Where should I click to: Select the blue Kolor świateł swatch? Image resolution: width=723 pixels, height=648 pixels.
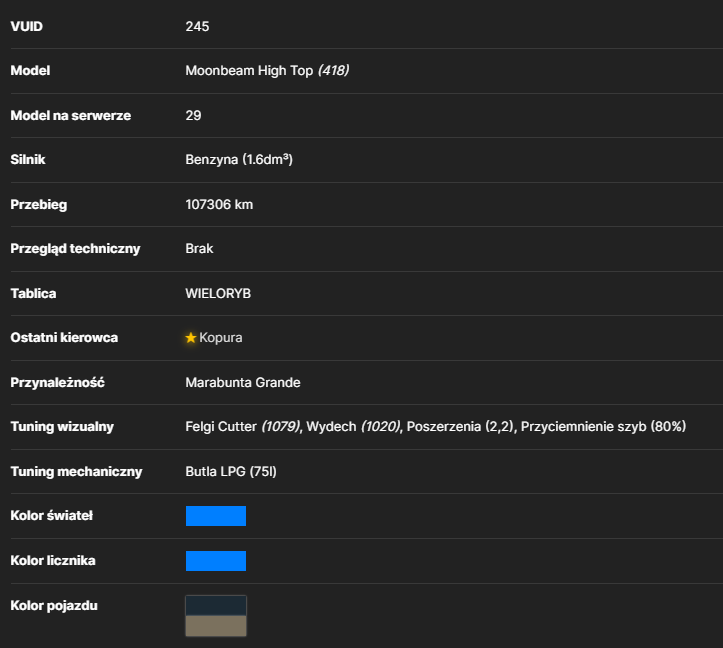216,516
